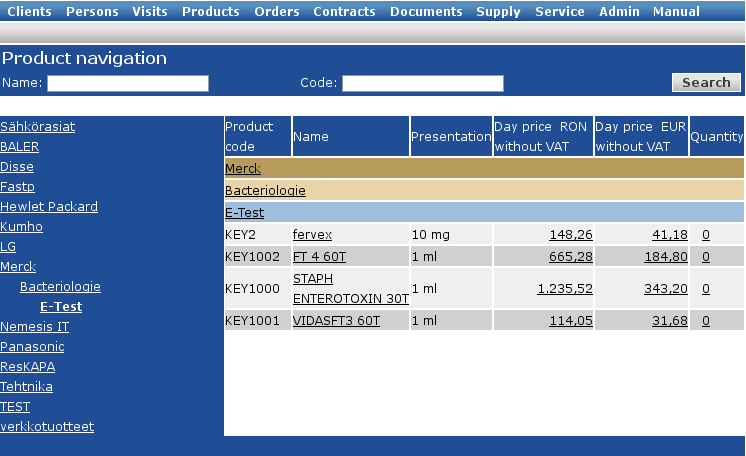
Task: Select ResKAPA category
Action: pyautogui.click(x=28, y=367)
